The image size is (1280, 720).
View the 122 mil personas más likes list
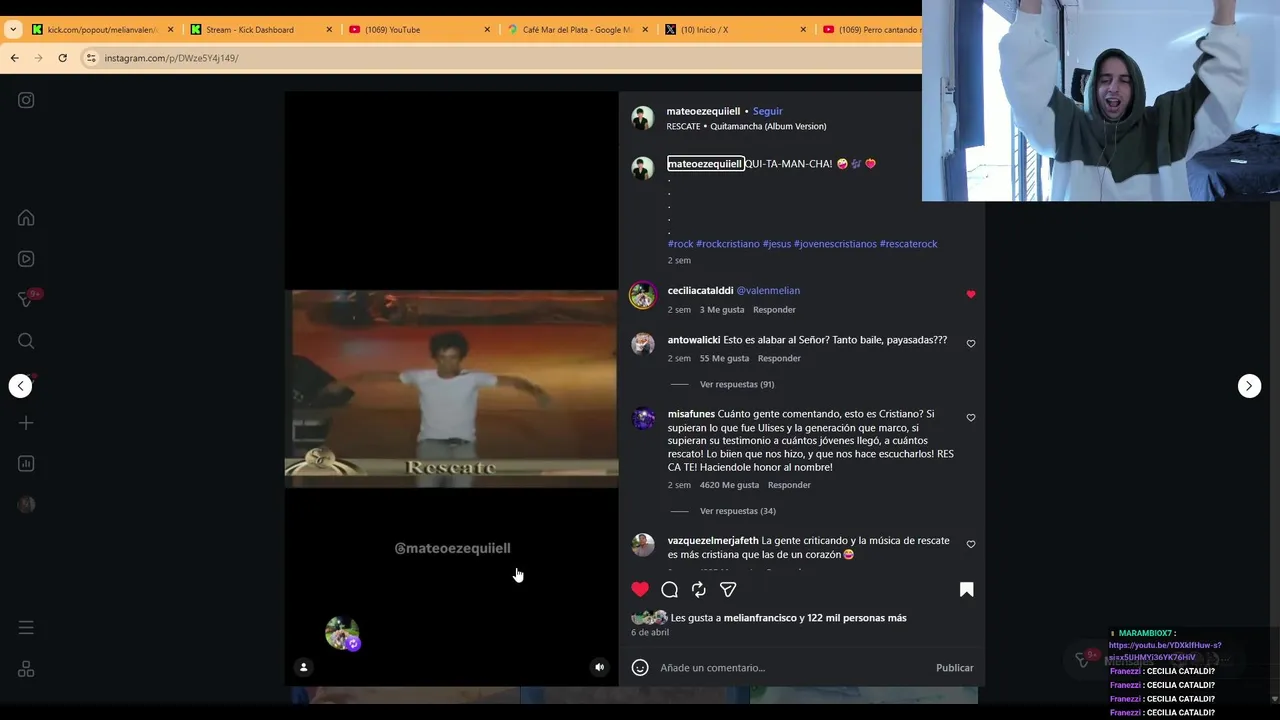(x=856, y=618)
